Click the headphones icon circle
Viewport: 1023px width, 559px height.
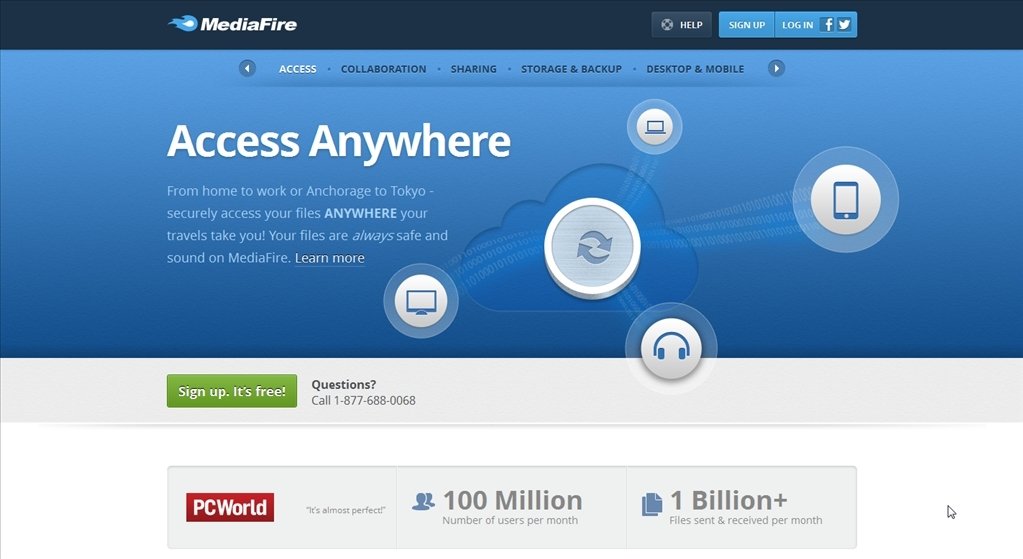(x=671, y=348)
